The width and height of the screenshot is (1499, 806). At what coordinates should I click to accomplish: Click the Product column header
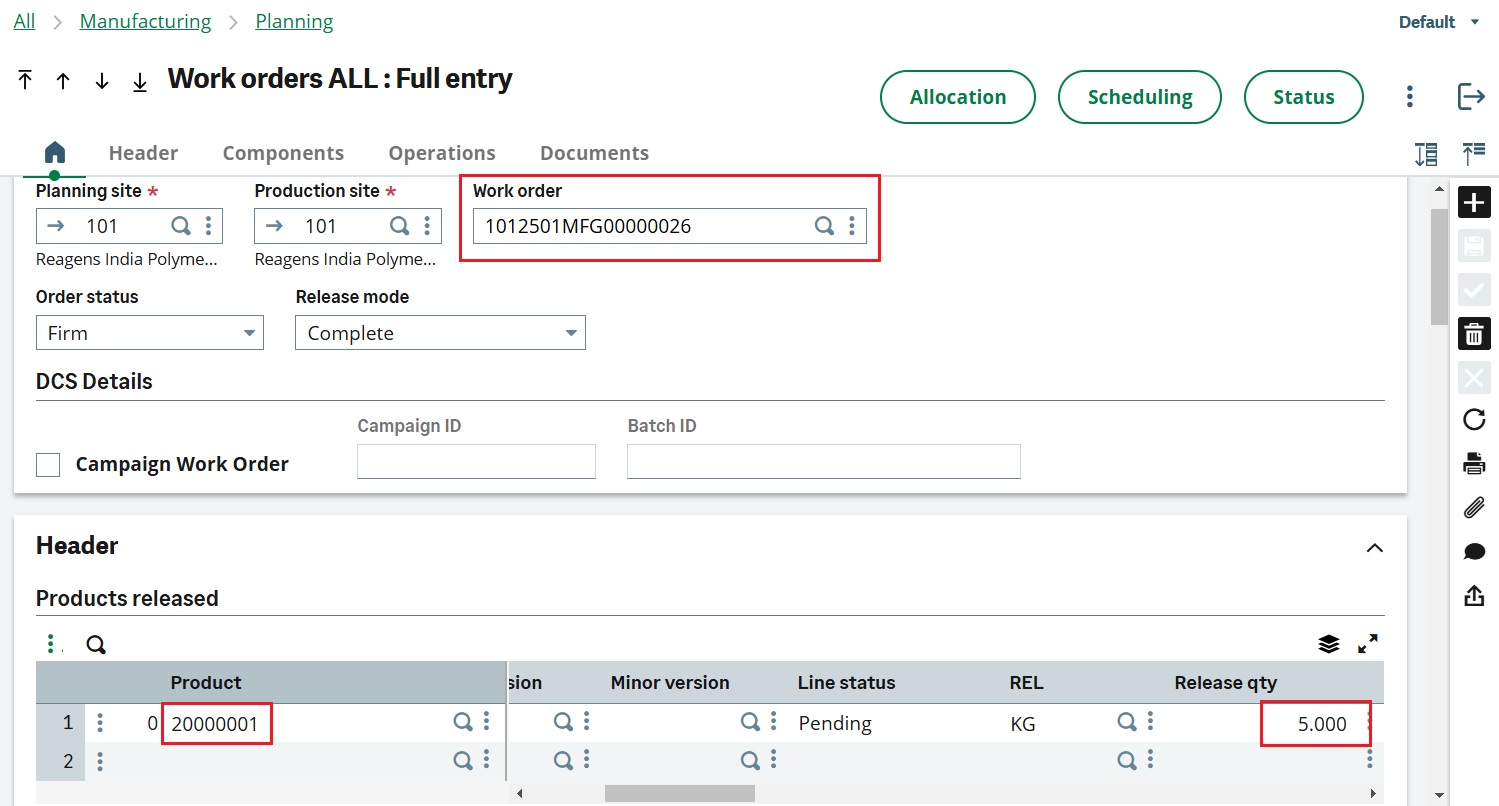[206, 683]
